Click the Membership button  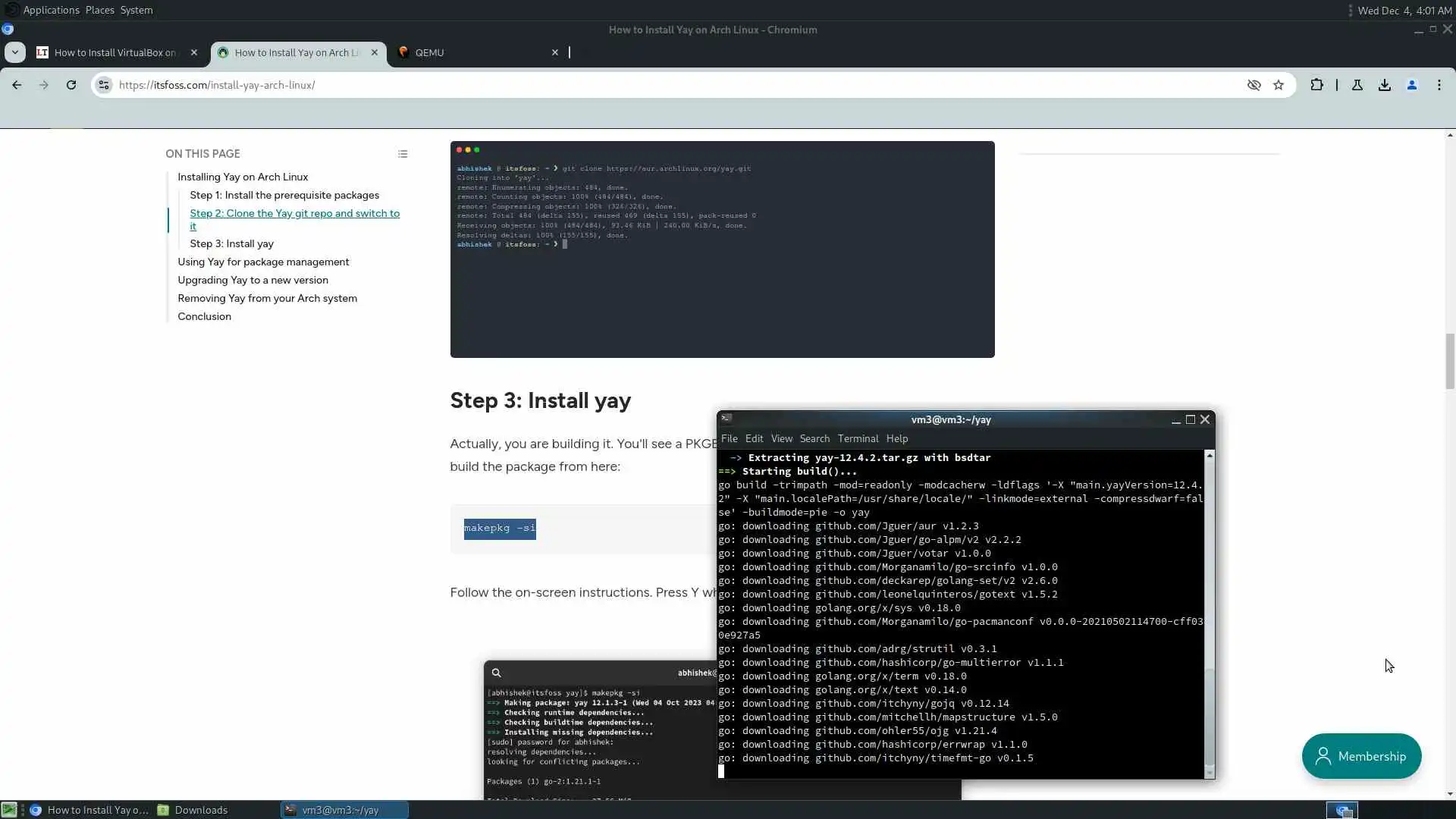[x=1361, y=756]
